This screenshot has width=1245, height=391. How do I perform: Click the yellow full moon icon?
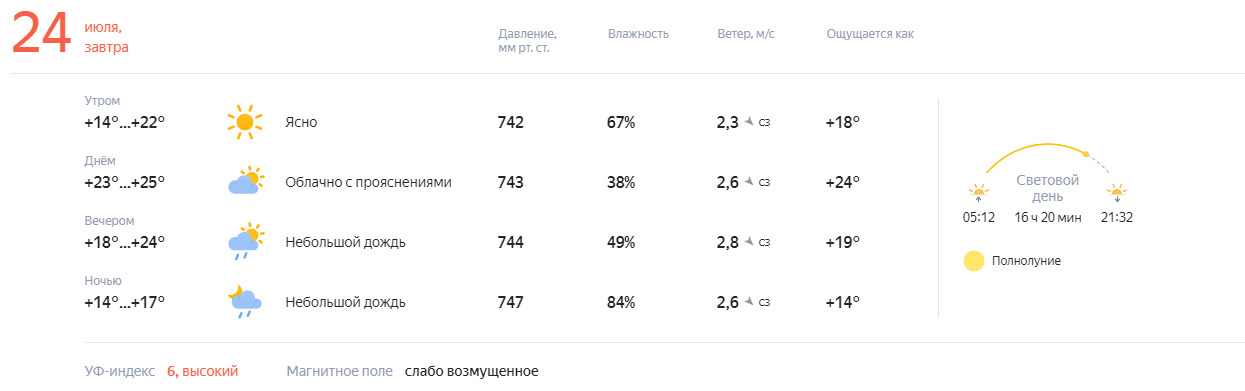974,261
